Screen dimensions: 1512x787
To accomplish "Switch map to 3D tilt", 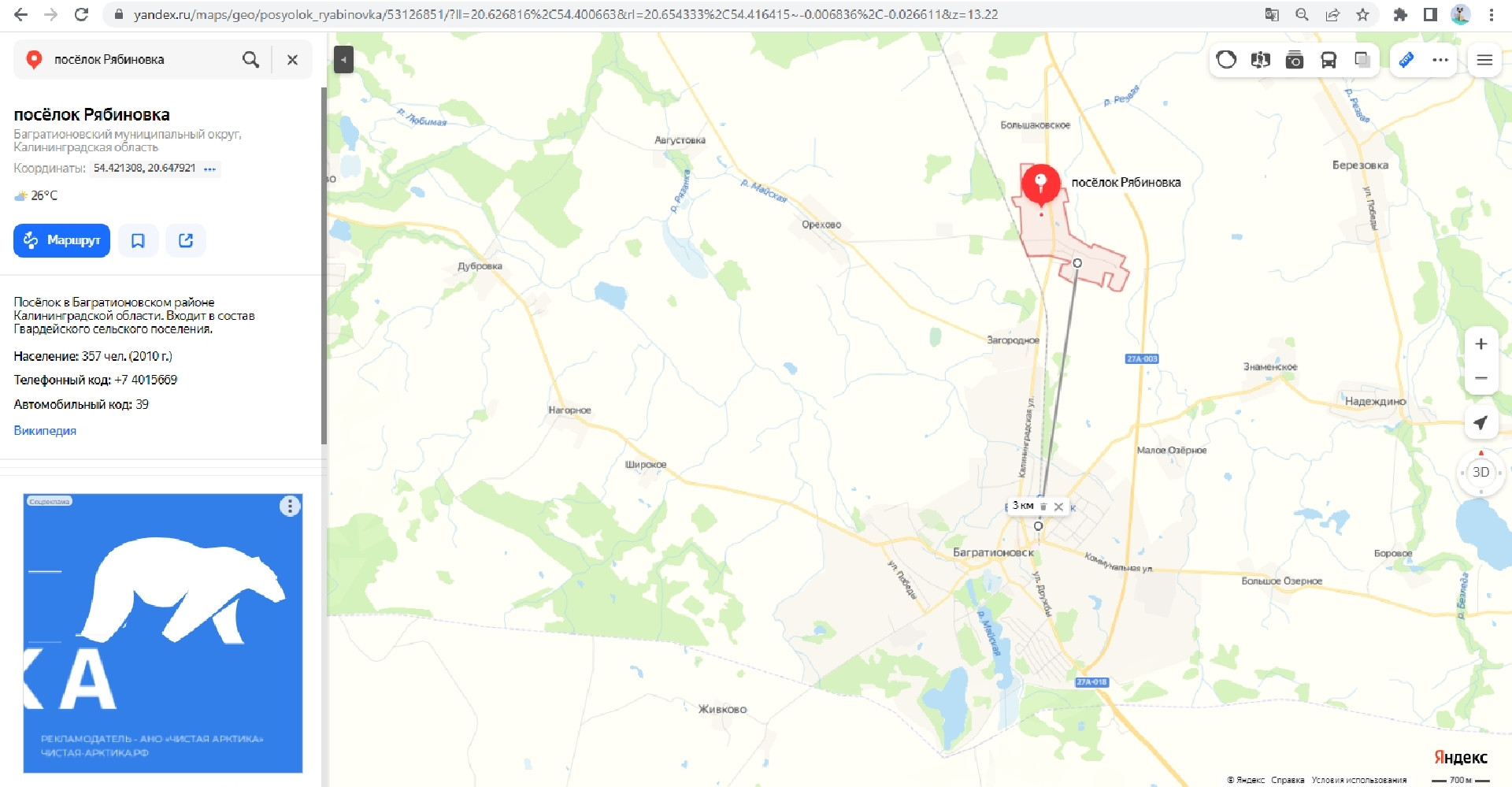I will [x=1480, y=473].
